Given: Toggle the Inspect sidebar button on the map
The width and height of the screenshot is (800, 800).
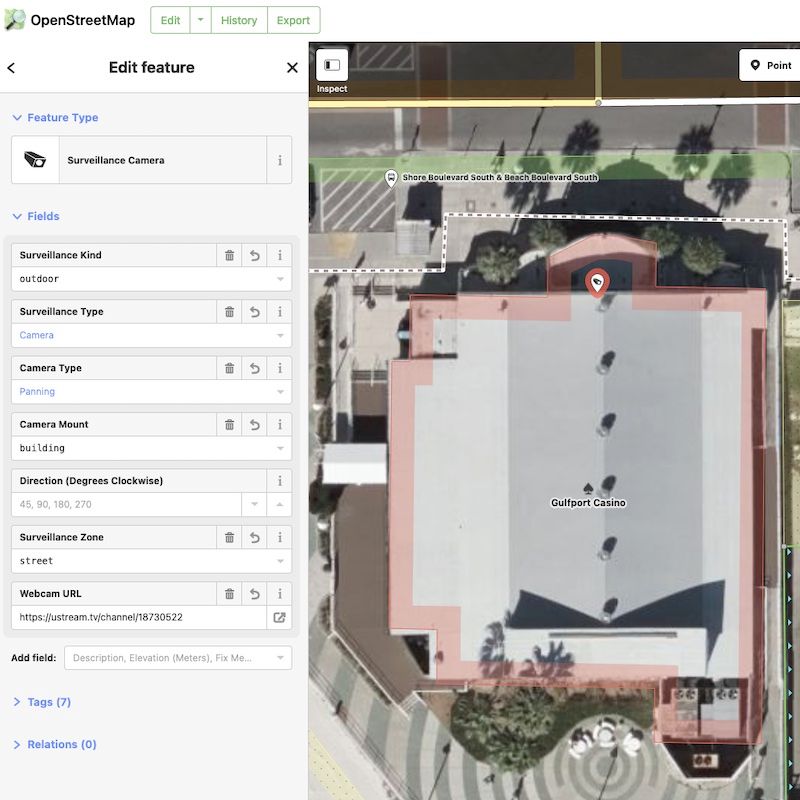Looking at the screenshot, I should pyautogui.click(x=332, y=65).
